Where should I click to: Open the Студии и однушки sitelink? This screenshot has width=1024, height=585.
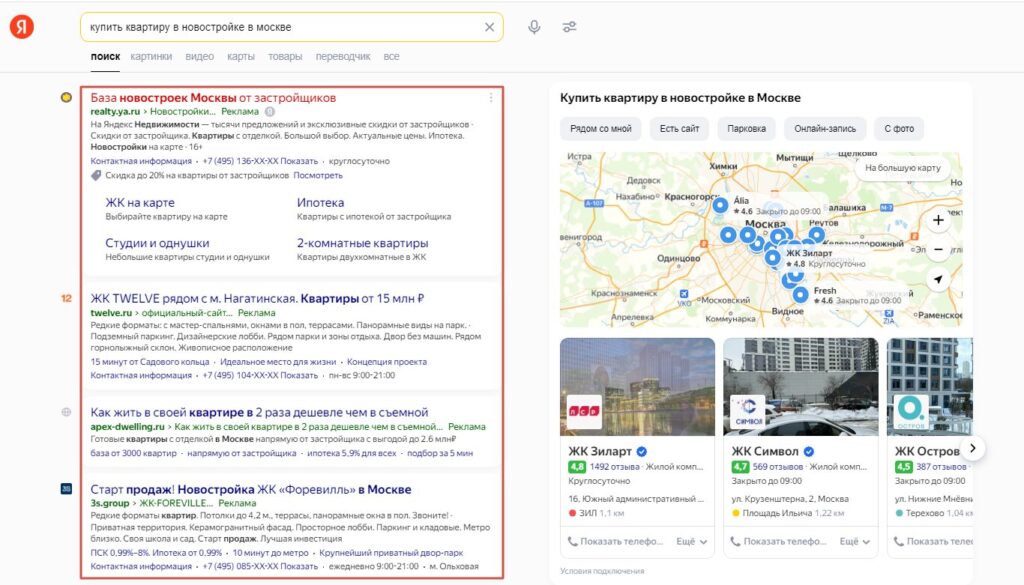coord(157,243)
